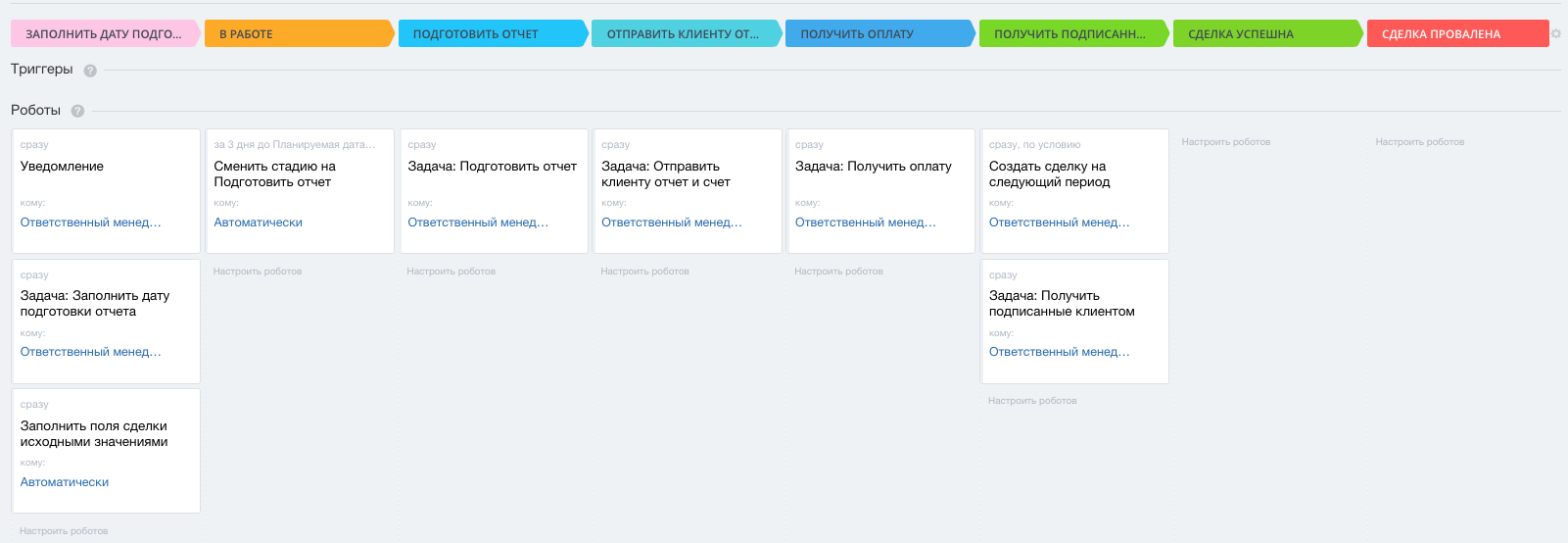
Task: Open the Задача: Получить оплату robot
Action: click(873, 167)
